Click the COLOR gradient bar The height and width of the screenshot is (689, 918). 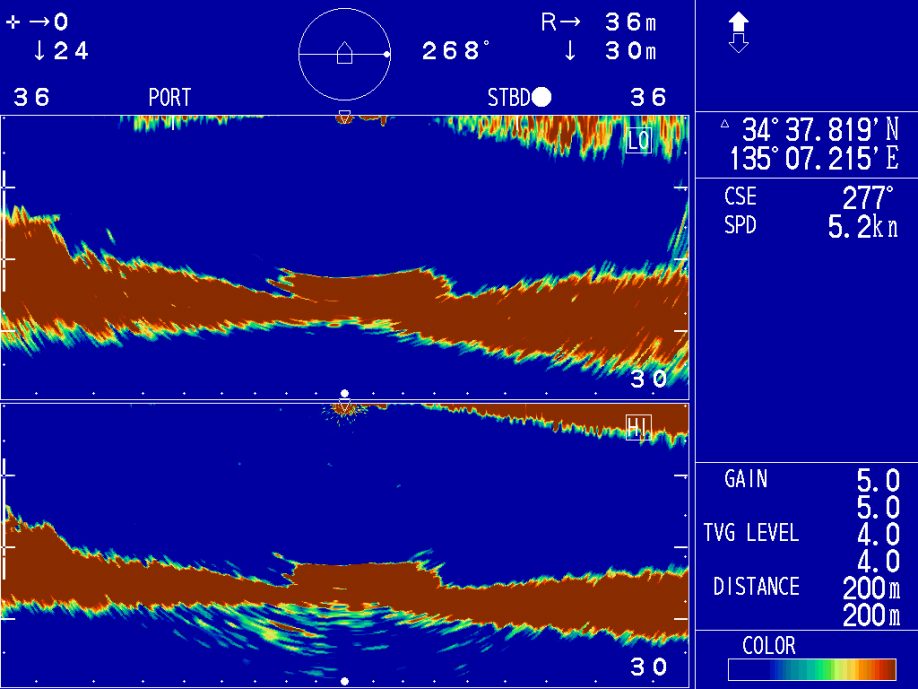pyautogui.click(x=811, y=669)
